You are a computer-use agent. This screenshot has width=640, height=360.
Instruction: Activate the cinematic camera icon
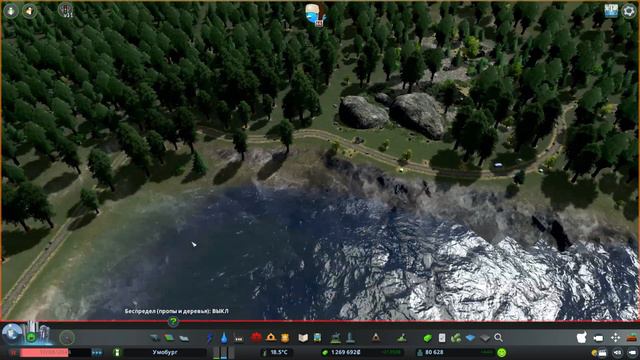(598, 338)
